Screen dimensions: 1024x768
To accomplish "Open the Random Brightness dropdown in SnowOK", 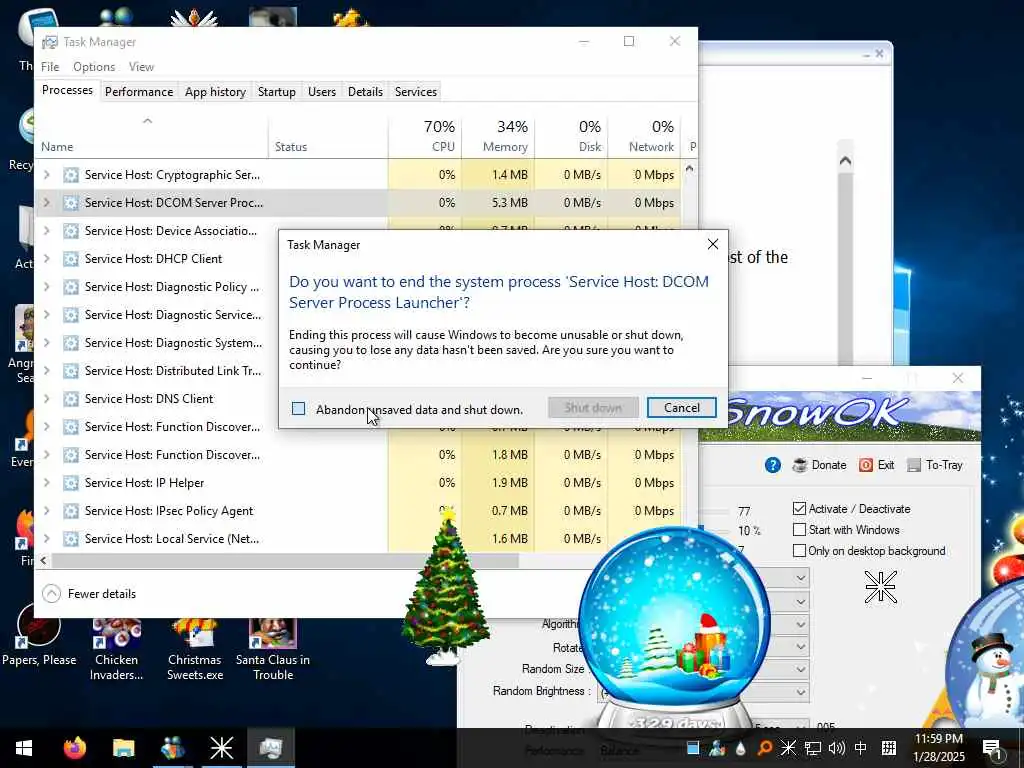I will [x=801, y=692].
